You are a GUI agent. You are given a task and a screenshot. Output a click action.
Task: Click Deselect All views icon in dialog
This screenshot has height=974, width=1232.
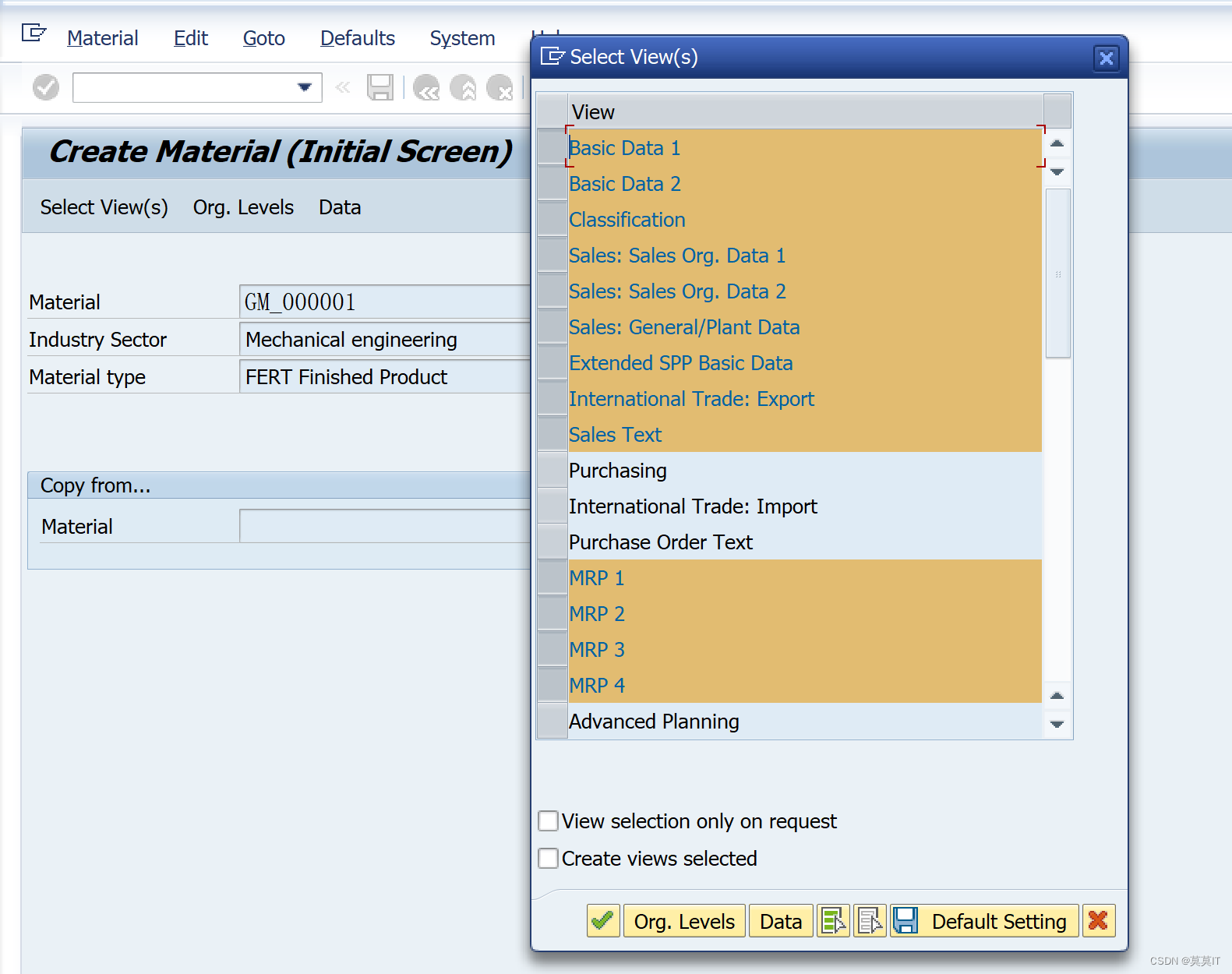point(870,921)
